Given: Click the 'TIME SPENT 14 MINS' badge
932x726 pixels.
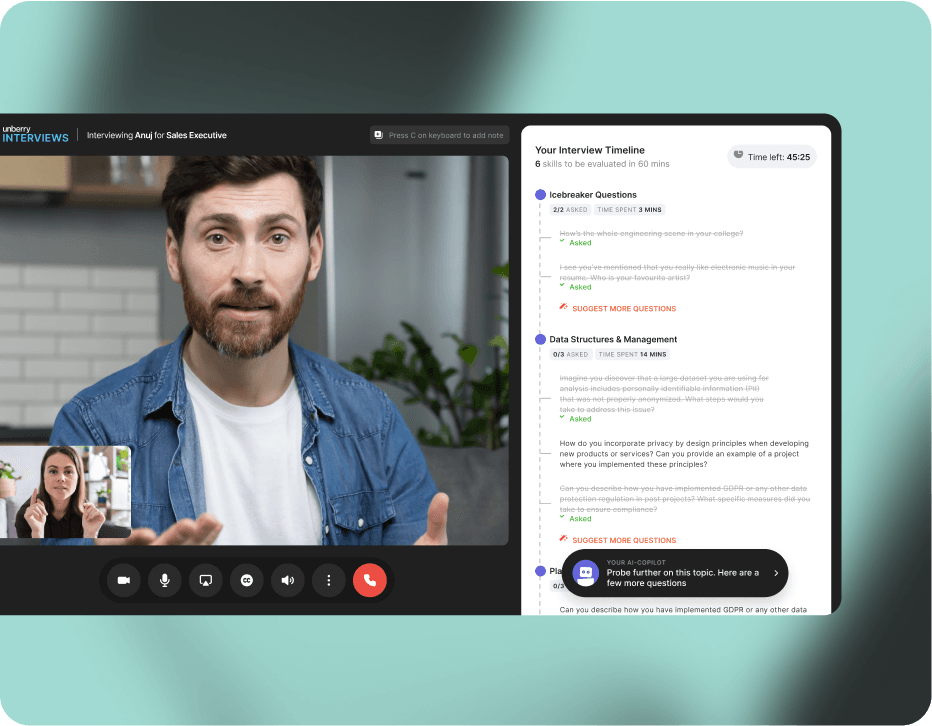Looking at the screenshot, I should point(632,355).
